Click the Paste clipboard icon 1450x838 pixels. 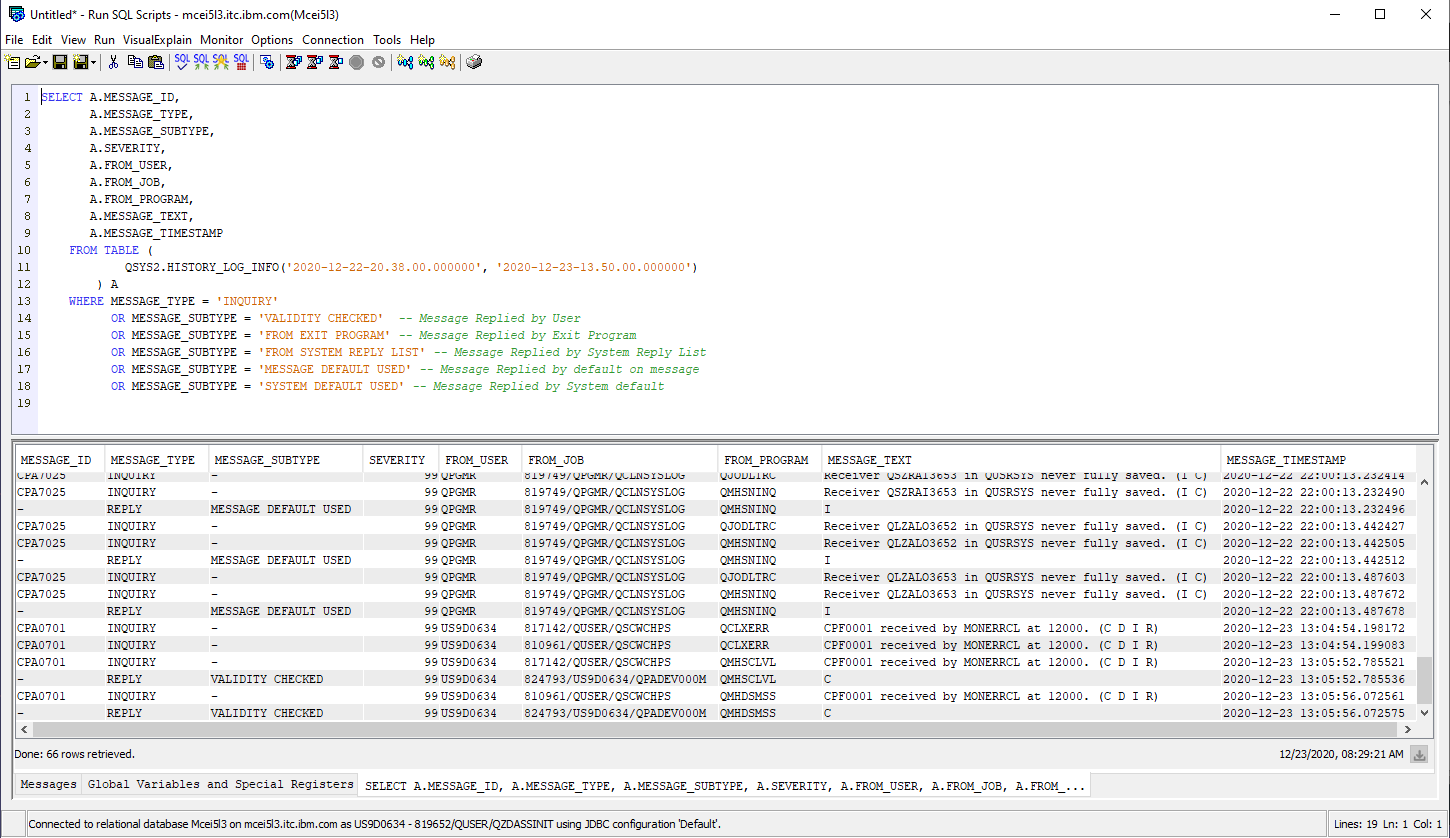[x=155, y=62]
